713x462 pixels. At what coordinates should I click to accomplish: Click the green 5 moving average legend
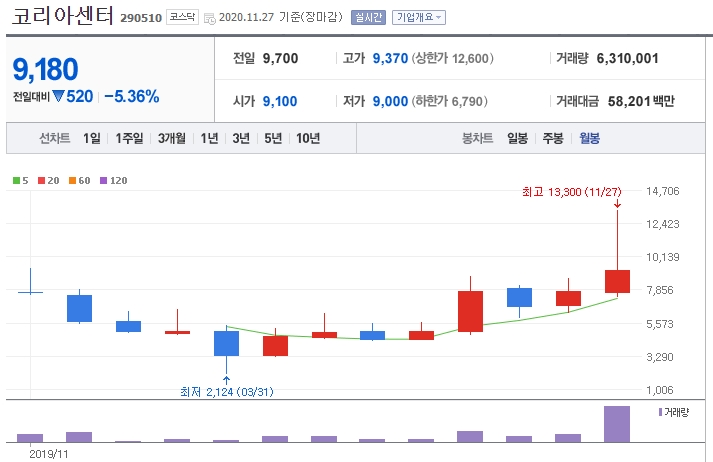pos(20,181)
